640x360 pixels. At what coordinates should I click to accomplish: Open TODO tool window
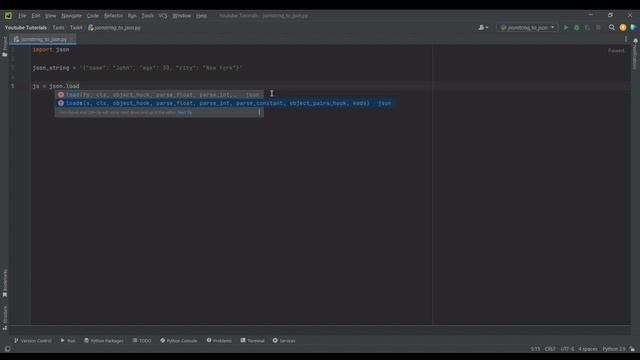coord(142,340)
